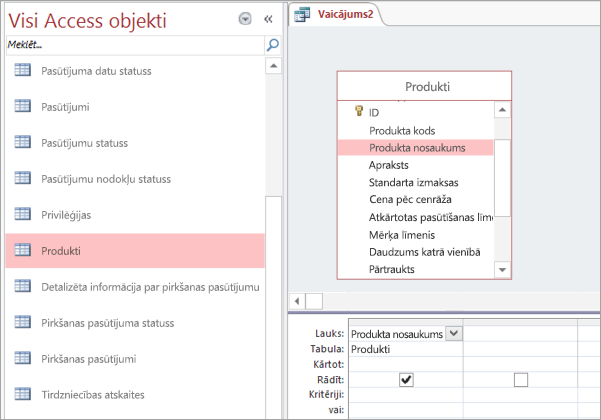Click the Kārtot cell in first grid column
This screenshot has width=601, height=420.
point(406,364)
